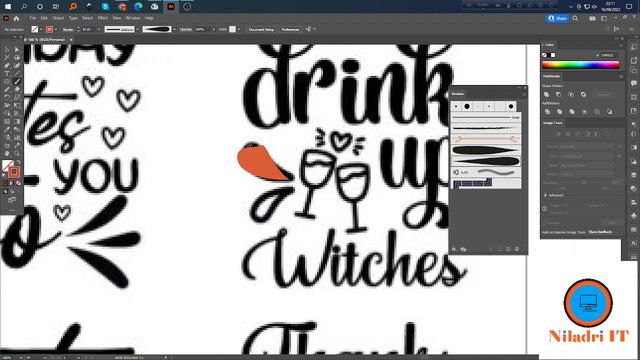Open Pathfinder panel options menu
Viewport: 640px width, 360px height.
[621, 76]
